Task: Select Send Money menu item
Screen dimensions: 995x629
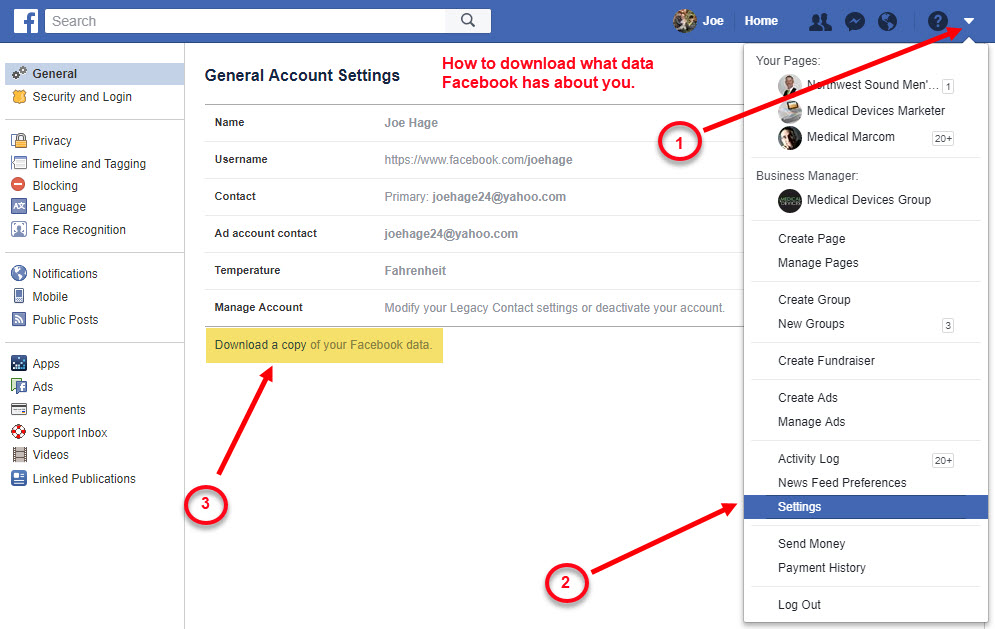Action: (812, 543)
